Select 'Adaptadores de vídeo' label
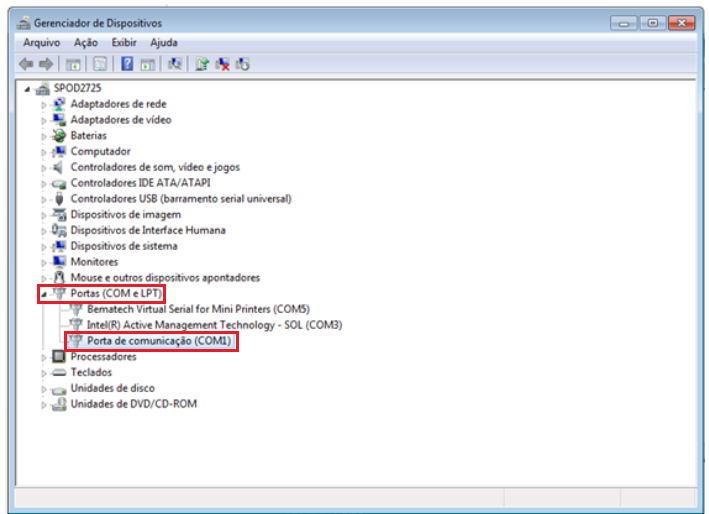 click(x=121, y=120)
